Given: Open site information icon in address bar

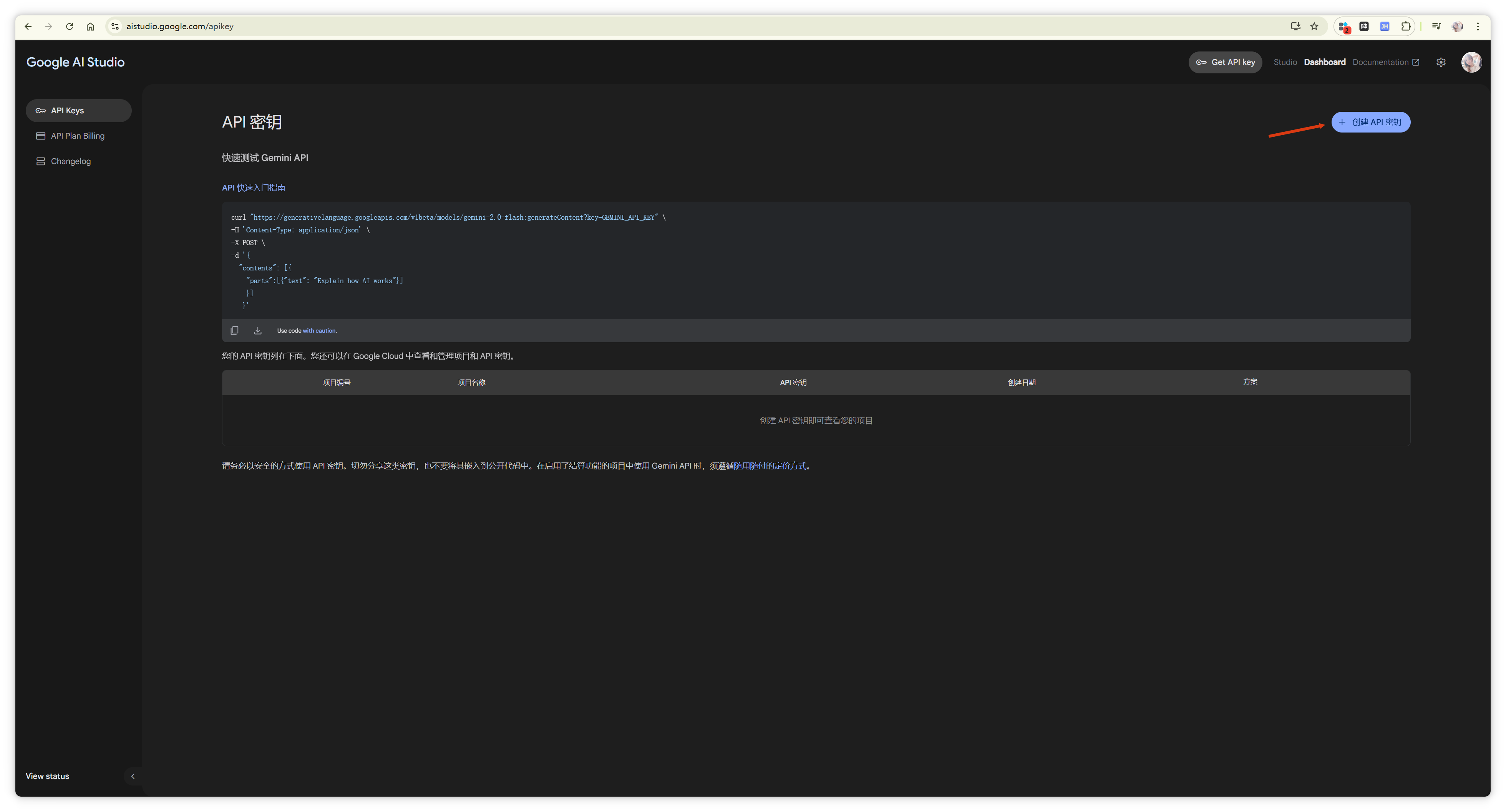Looking at the screenshot, I should coord(115,26).
